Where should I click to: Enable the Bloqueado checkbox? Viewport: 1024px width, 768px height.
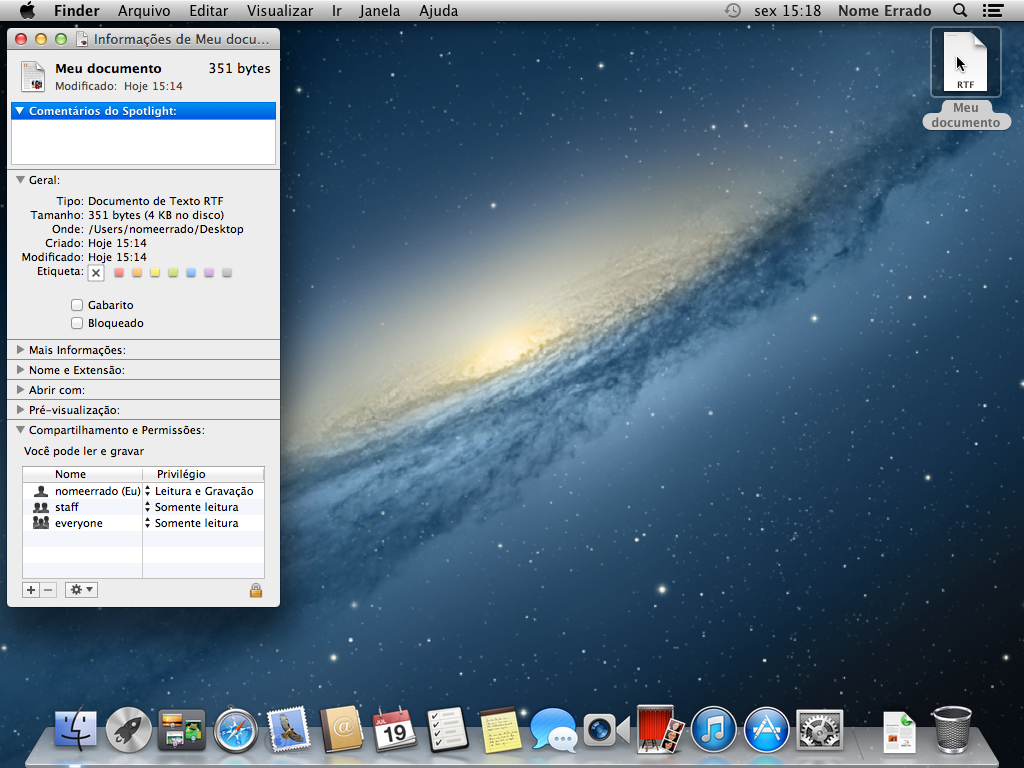point(77,323)
